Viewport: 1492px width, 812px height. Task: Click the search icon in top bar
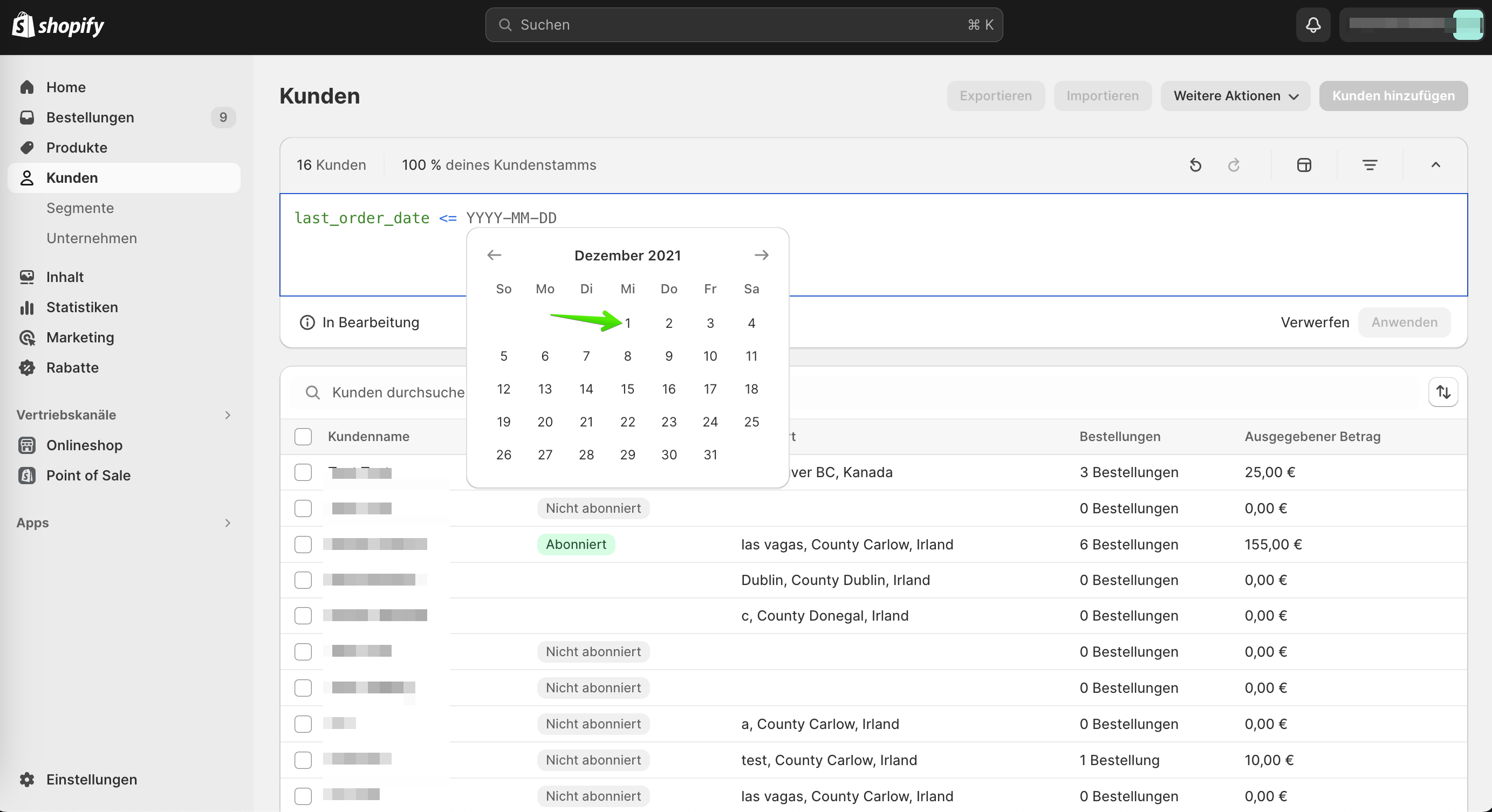(505, 25)
